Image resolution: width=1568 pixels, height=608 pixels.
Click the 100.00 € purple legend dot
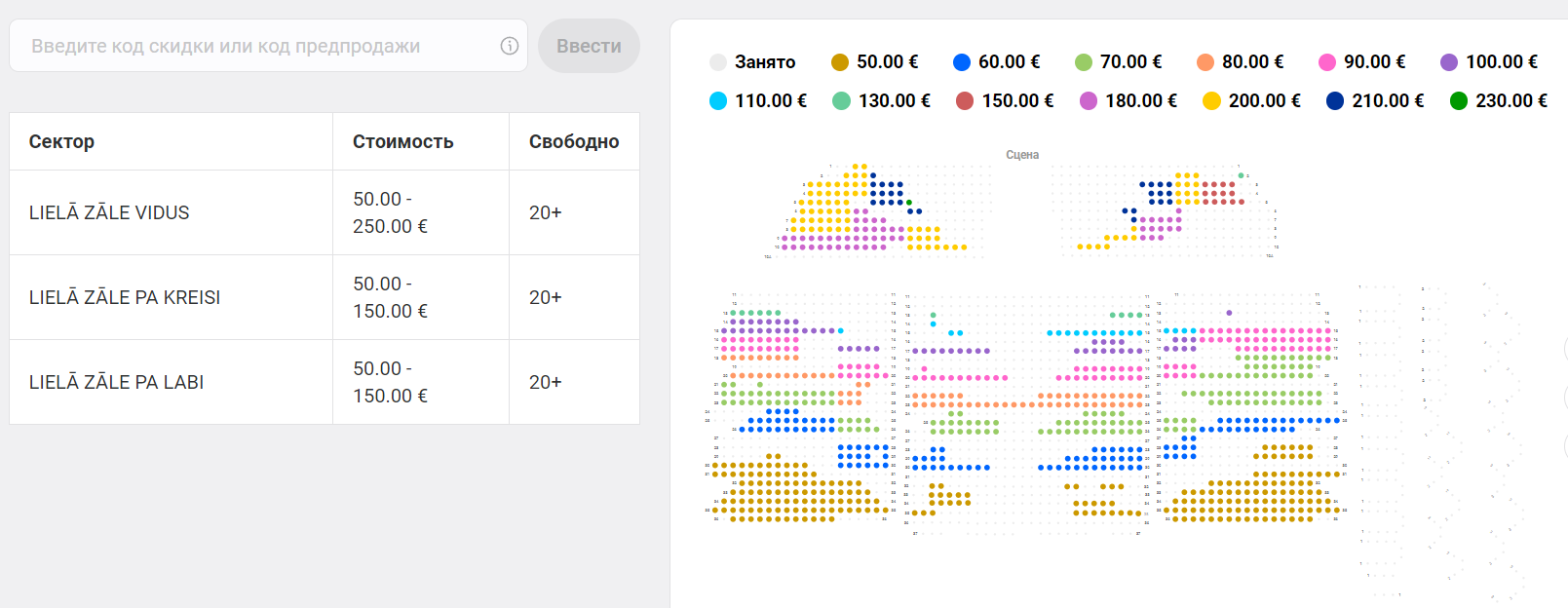[x=1449, y=62]
